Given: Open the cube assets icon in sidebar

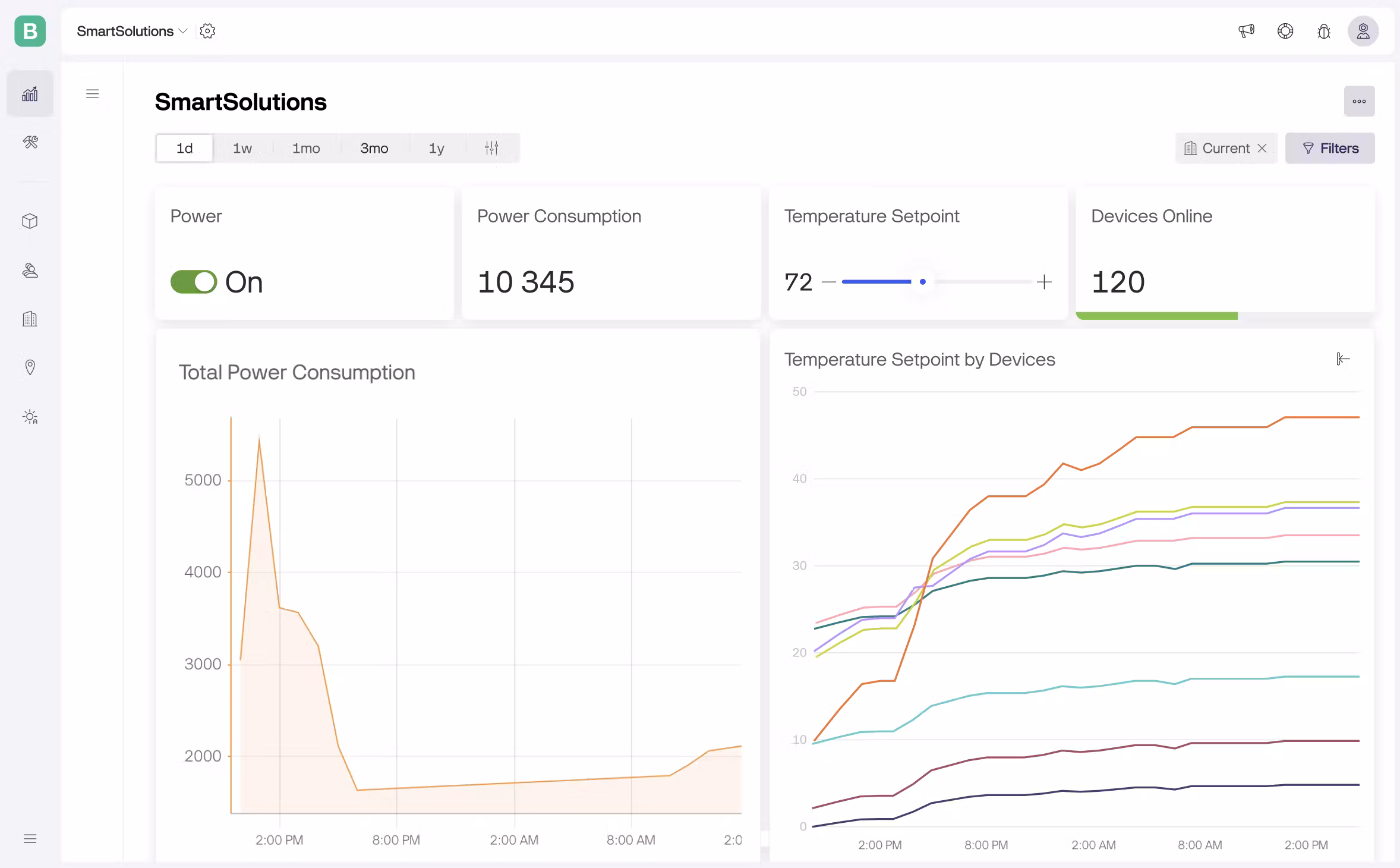Looking at the screenshot, I should click(x=30, y=221).
